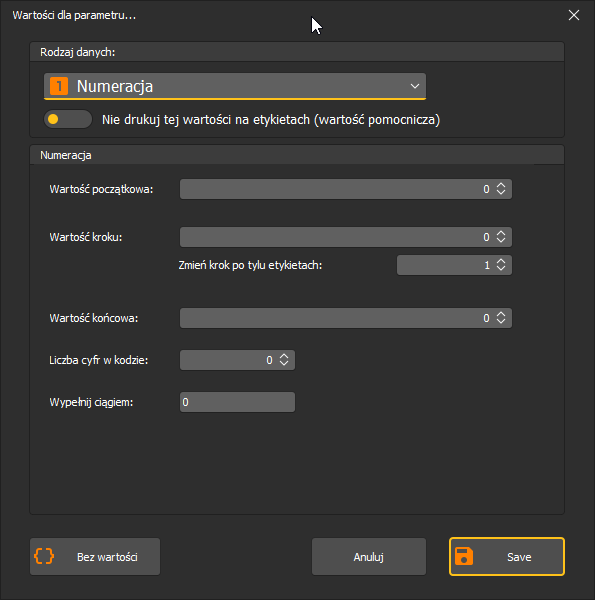
Task: Decrease Liczba cyfr w kodzie value
Action: 284,364
